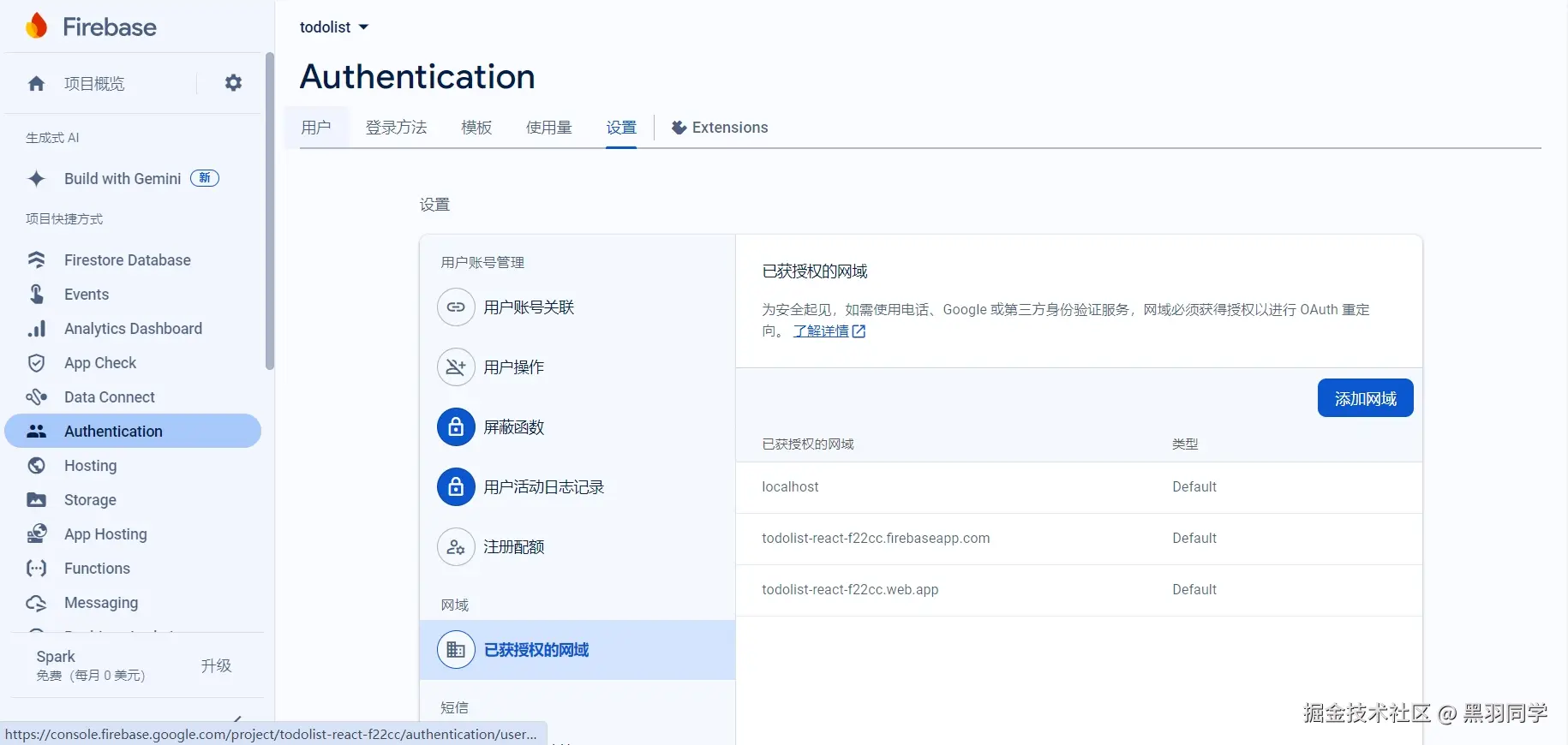The height and width of the screenshot is (745, 1568).
Task: Click the Firestore Database icon
Action: tap(36, 259)
